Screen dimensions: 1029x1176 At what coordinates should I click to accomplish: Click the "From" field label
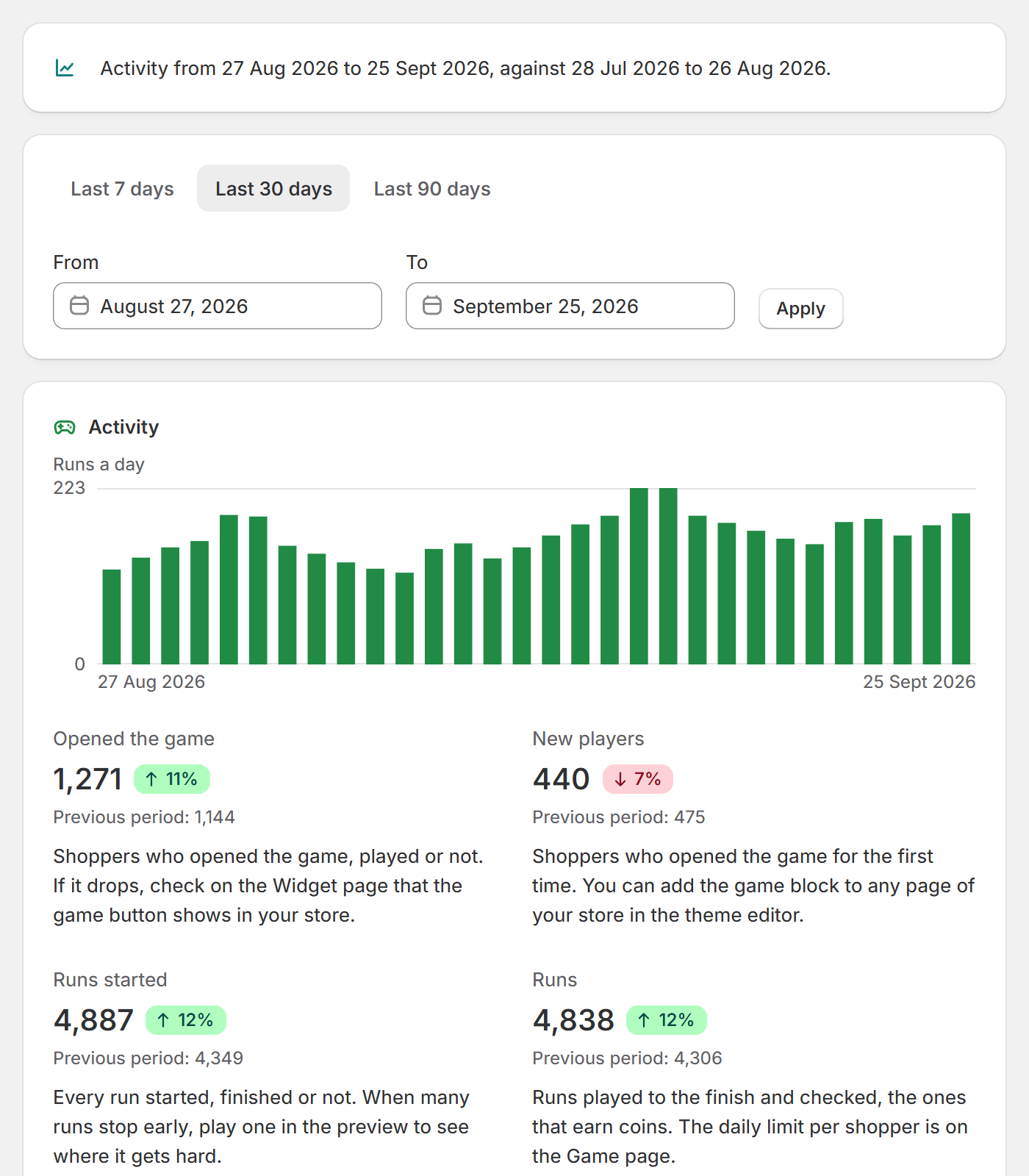(76, 262)
